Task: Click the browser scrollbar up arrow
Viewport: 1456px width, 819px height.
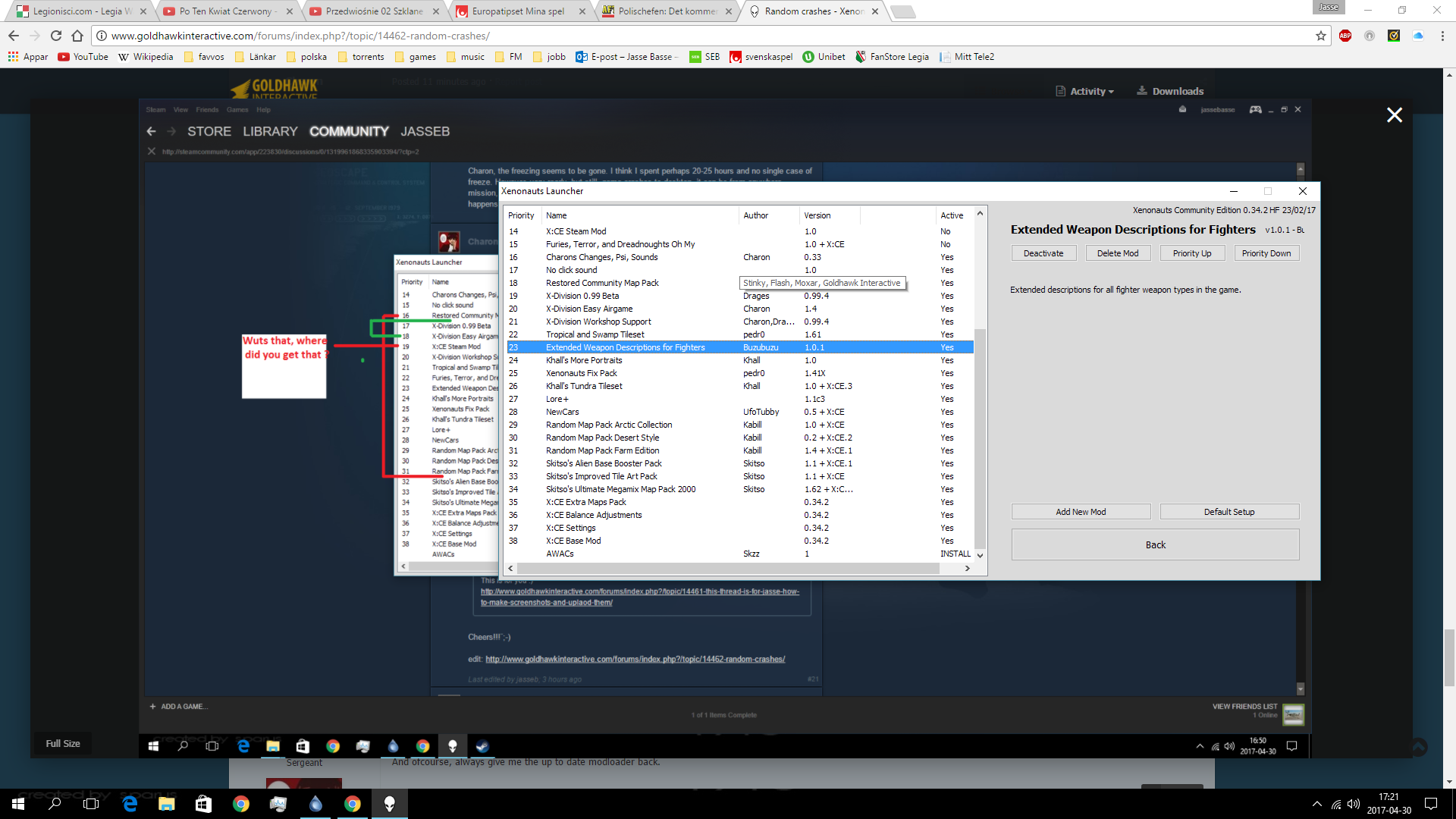Action: pyautogui.click(x=1449, y=75)
